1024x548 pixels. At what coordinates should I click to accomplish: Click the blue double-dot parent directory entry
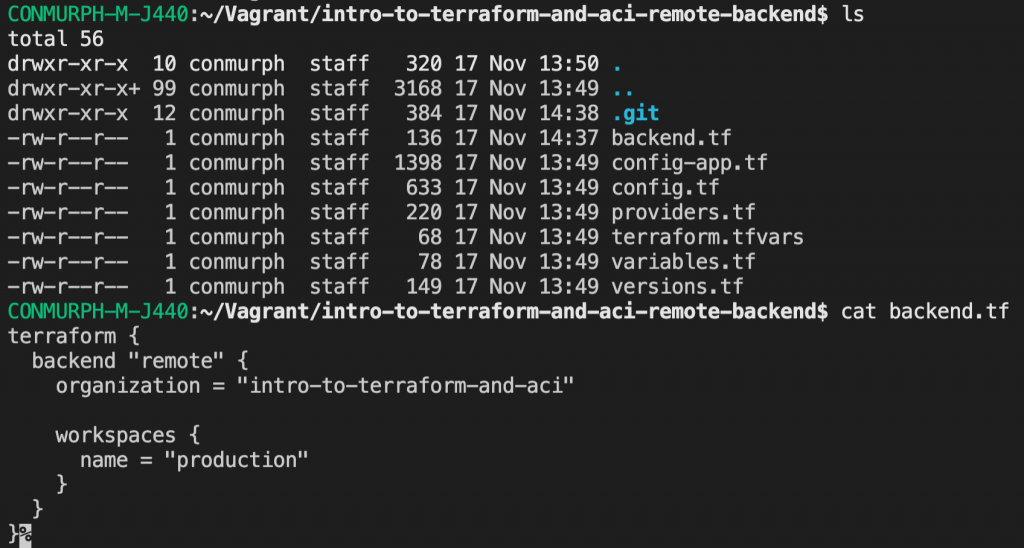tap(622, 88)
